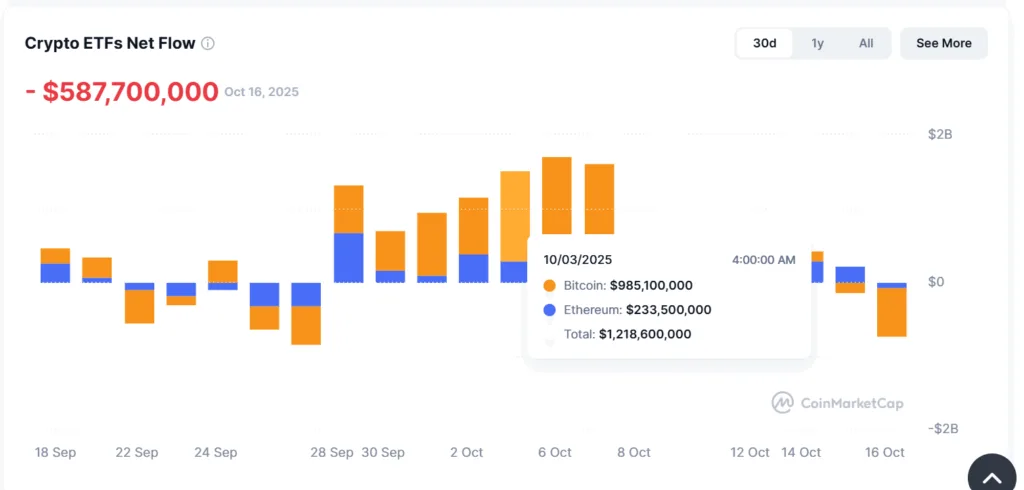Click the negative bar above 22 Sep
The width and height of the screenshot is (1024, 490).
click(139, 303)
